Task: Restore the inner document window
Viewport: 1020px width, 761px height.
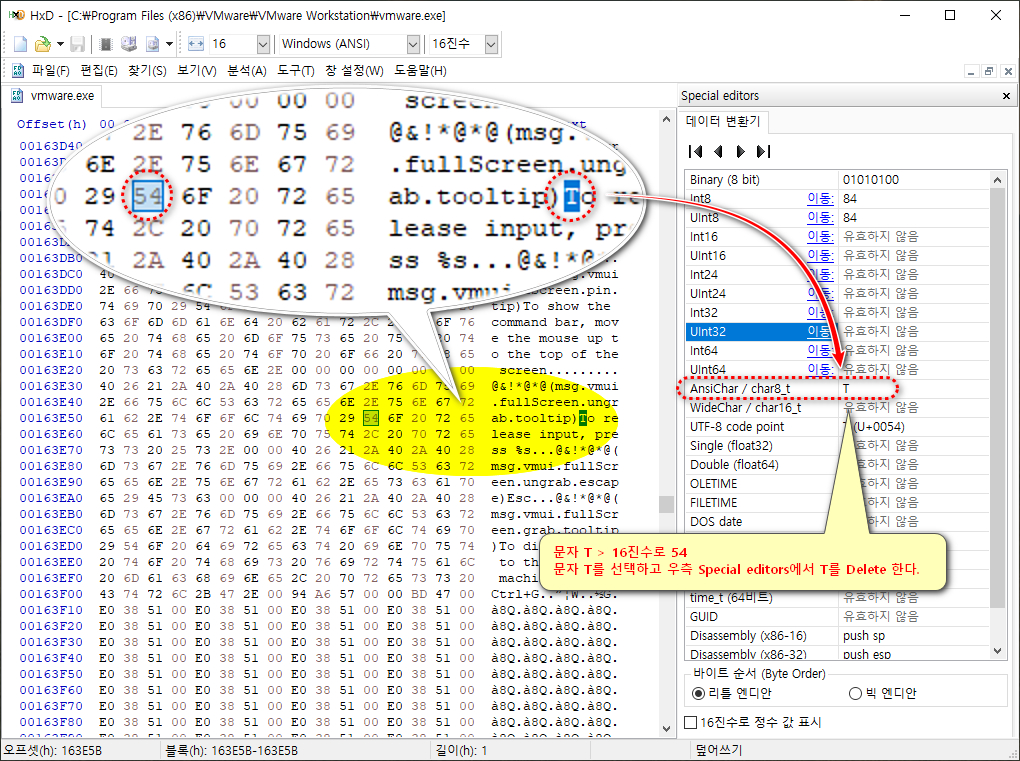Action: tap(989, 72)
